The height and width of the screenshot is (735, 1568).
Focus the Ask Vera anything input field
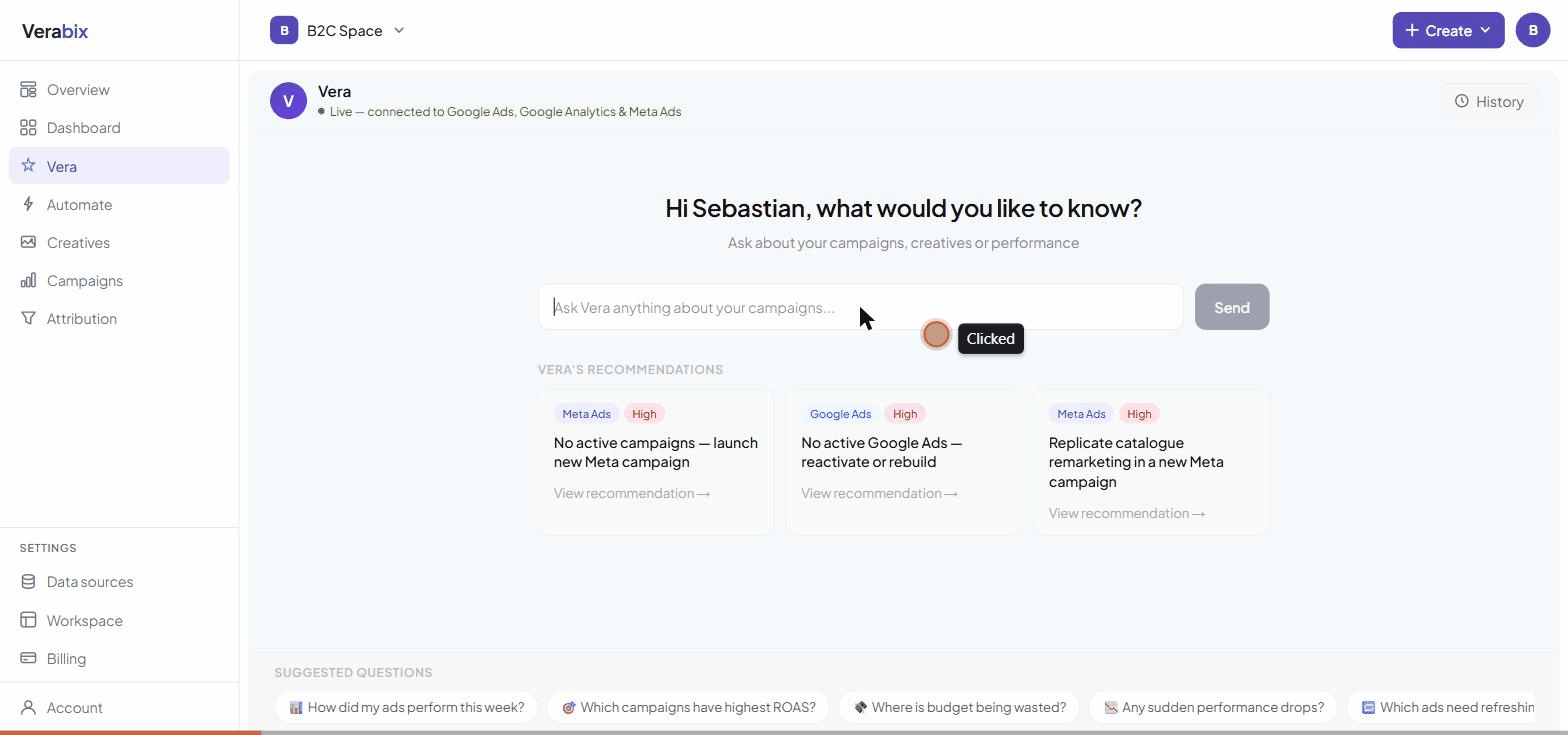[x=861, y=307]
